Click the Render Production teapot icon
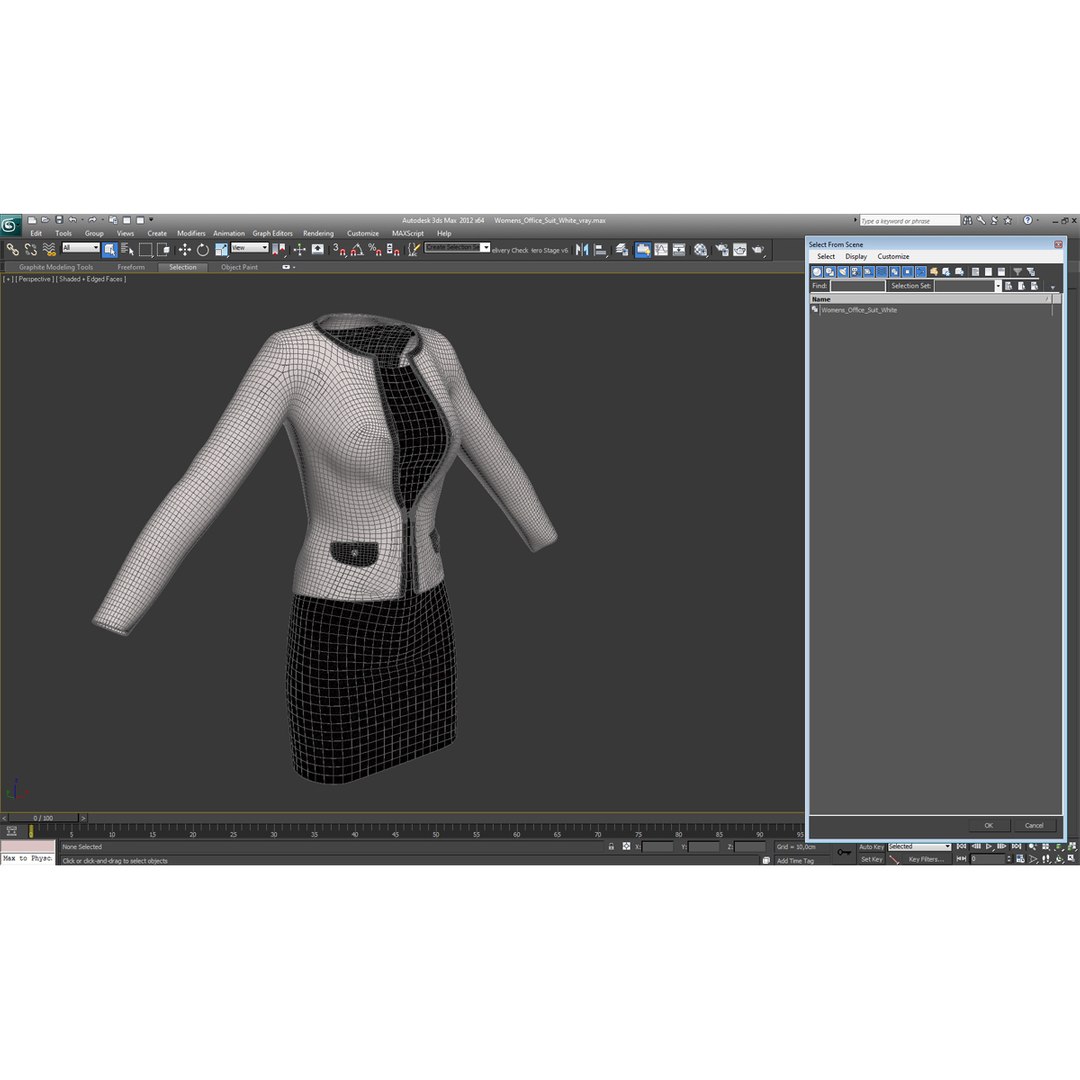Image resolution: width=1080 pixels, height=1080 pixels. [758, 249]
